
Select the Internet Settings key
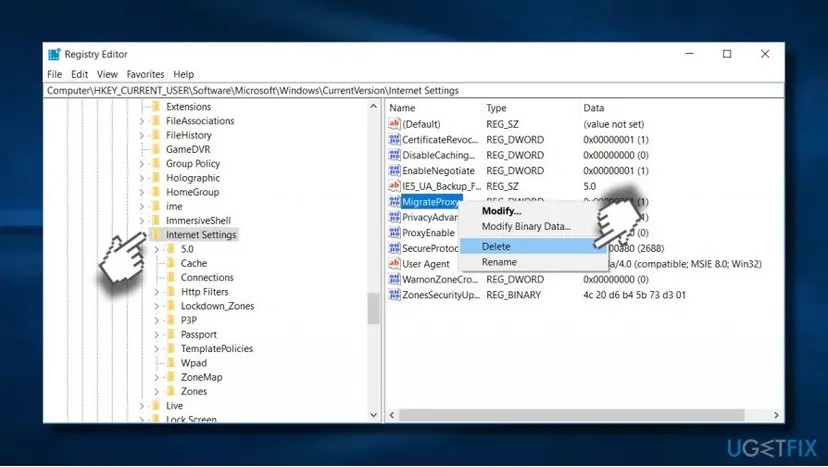pos(201,235)
